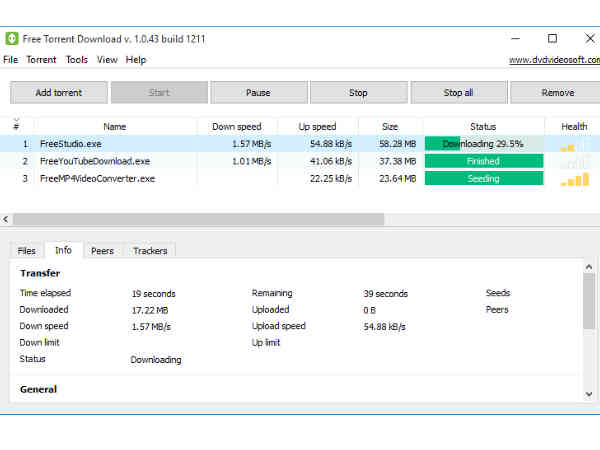This screenshot has width=600, height=450.
Task: Click the info panel scroll up arrow
Action: tap(589, 267)
